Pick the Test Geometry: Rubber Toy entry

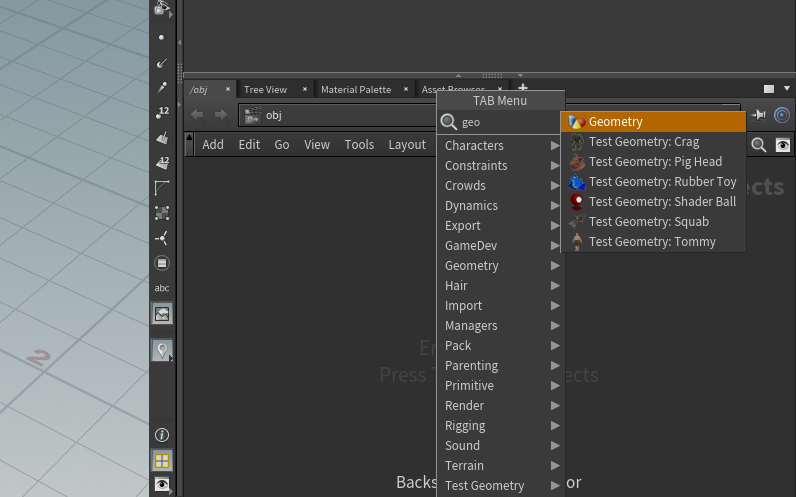661,182
